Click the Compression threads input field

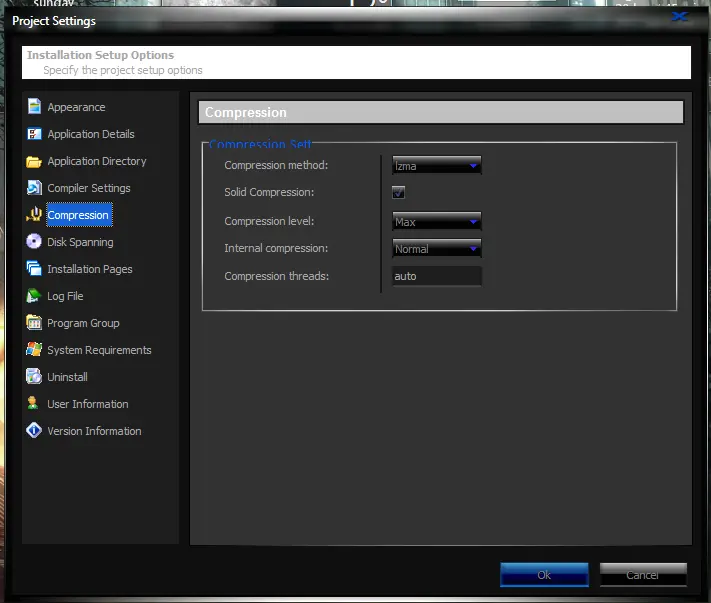click(436, 276)
